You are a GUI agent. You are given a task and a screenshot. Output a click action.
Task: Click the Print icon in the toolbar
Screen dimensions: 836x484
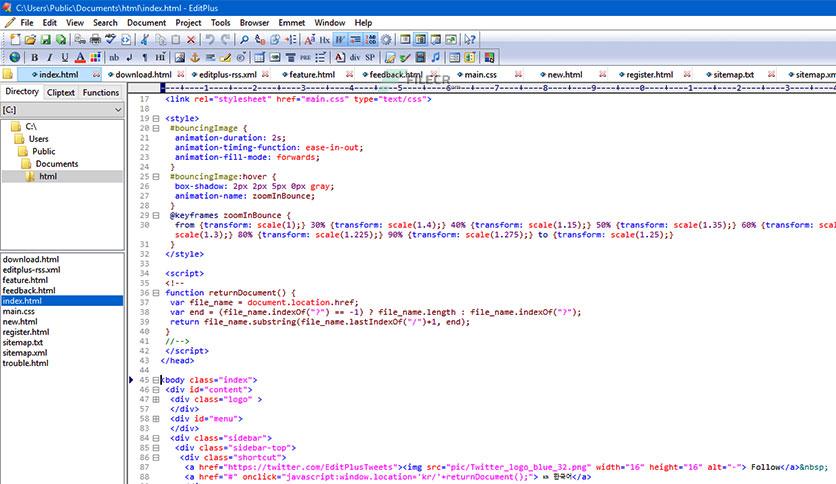95,39
